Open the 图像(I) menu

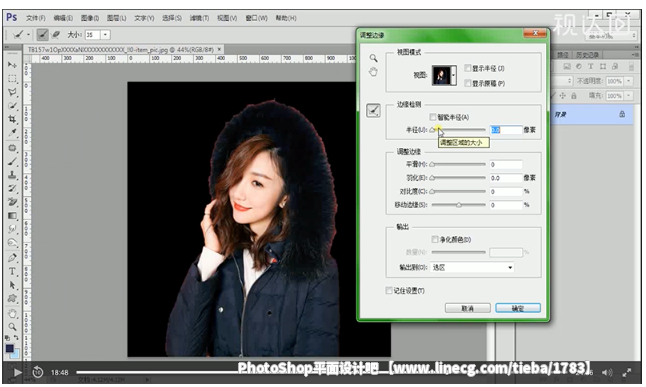tap(90, 18)
